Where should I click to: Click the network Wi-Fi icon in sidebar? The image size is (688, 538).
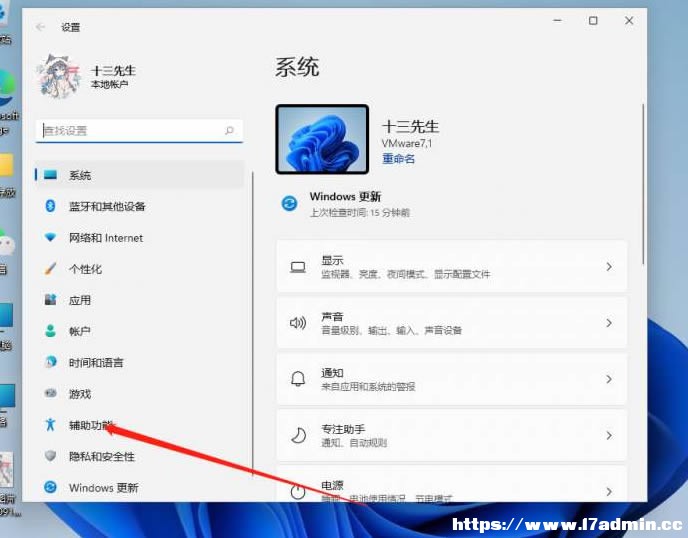pos(50,237)
